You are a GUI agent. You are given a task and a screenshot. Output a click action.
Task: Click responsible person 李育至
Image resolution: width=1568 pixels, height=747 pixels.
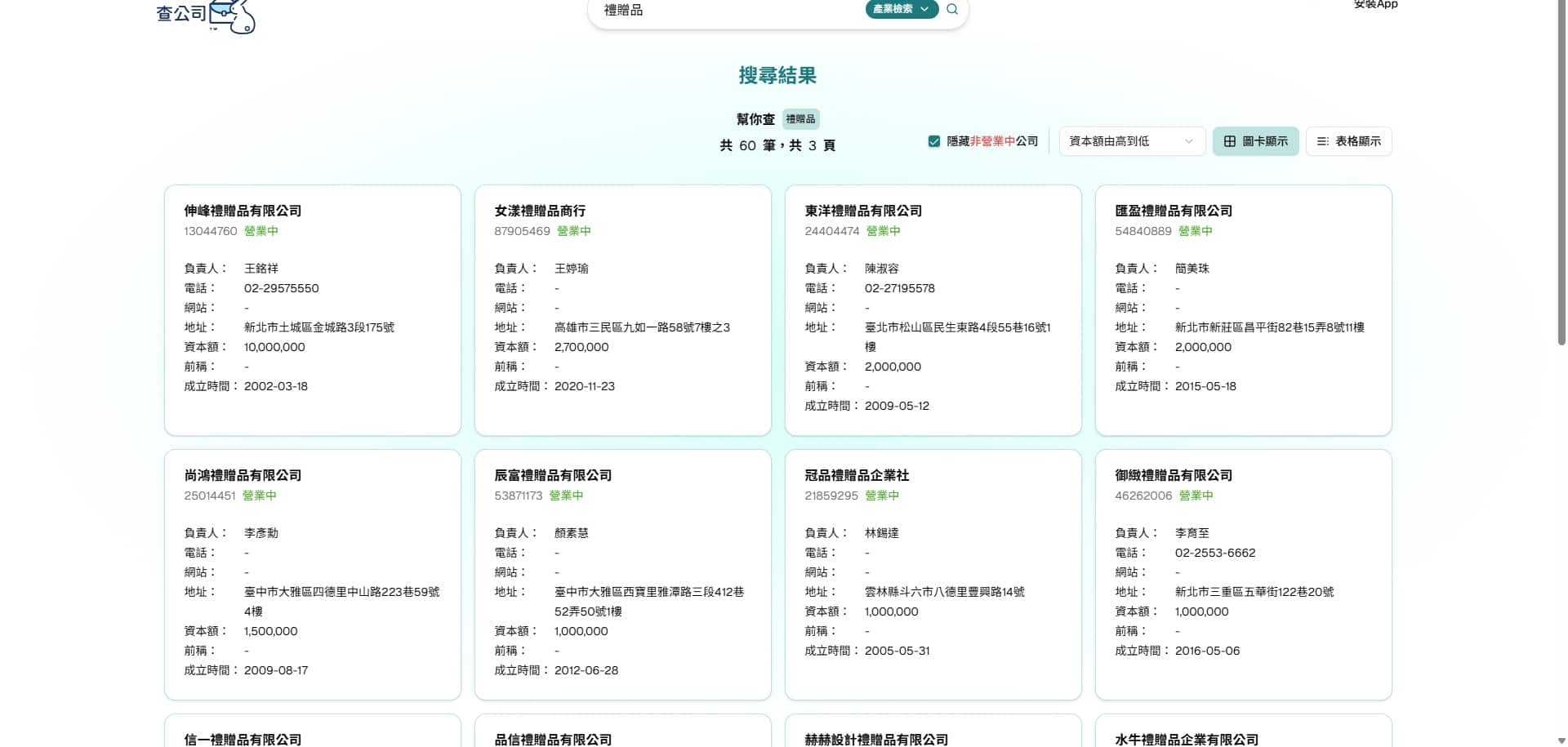[1192, 533]
